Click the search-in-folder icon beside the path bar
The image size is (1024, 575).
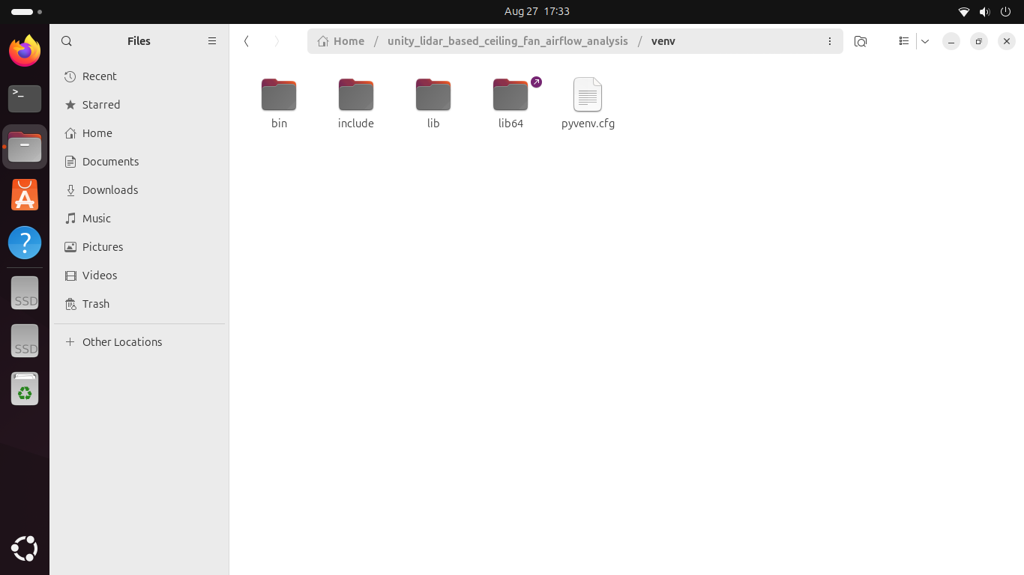[x=861, y=41]
